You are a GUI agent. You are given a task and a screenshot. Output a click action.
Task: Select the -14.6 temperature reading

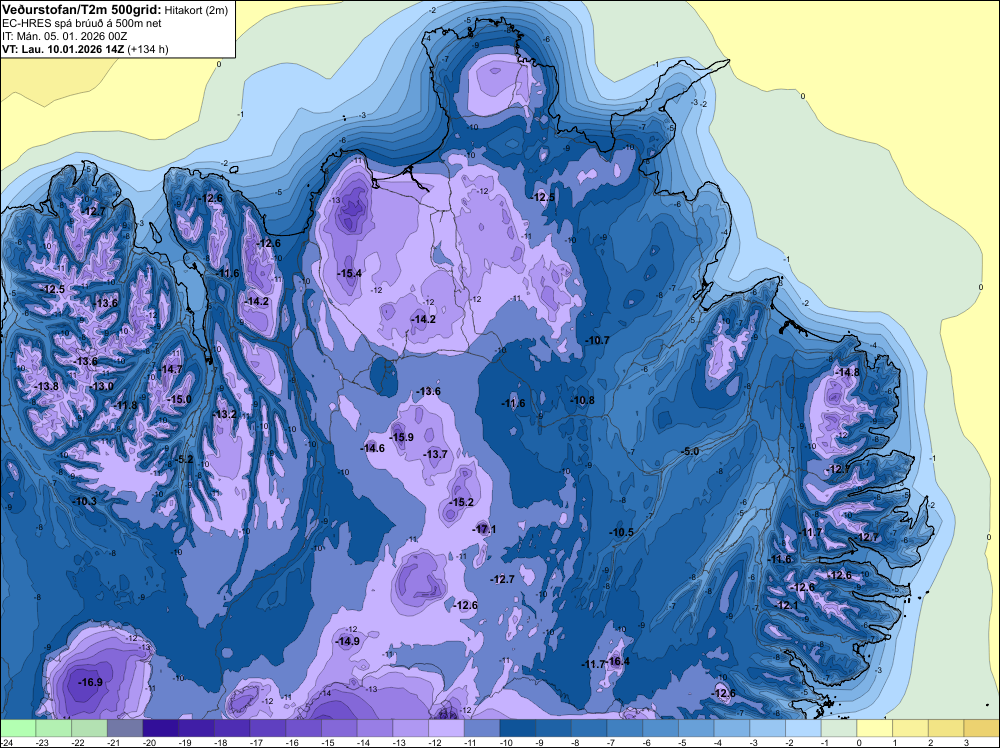(372, 448)
